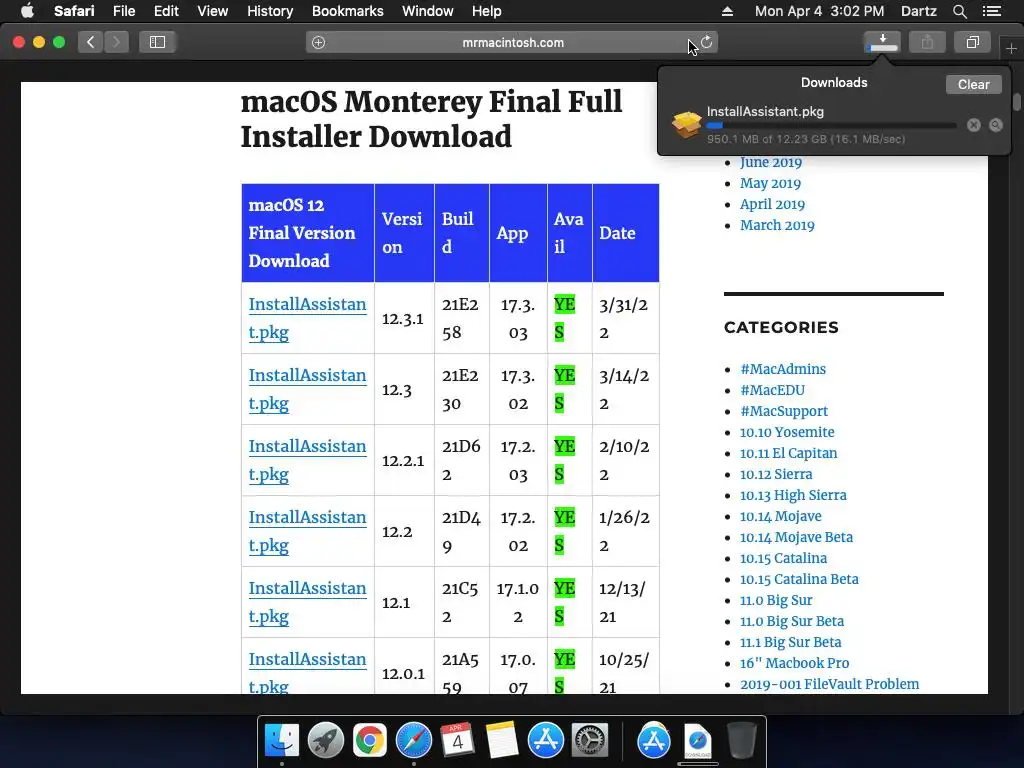This screenshot has height=768, width=1024.
Task: Open Calendar from the Dock
Action: click(457, 741)
